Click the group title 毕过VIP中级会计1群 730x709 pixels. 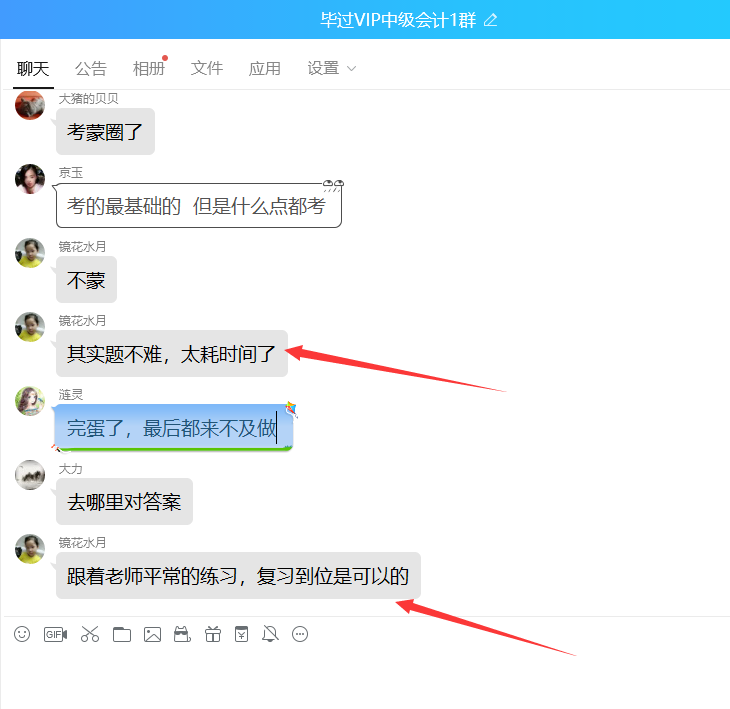point(398,20)
